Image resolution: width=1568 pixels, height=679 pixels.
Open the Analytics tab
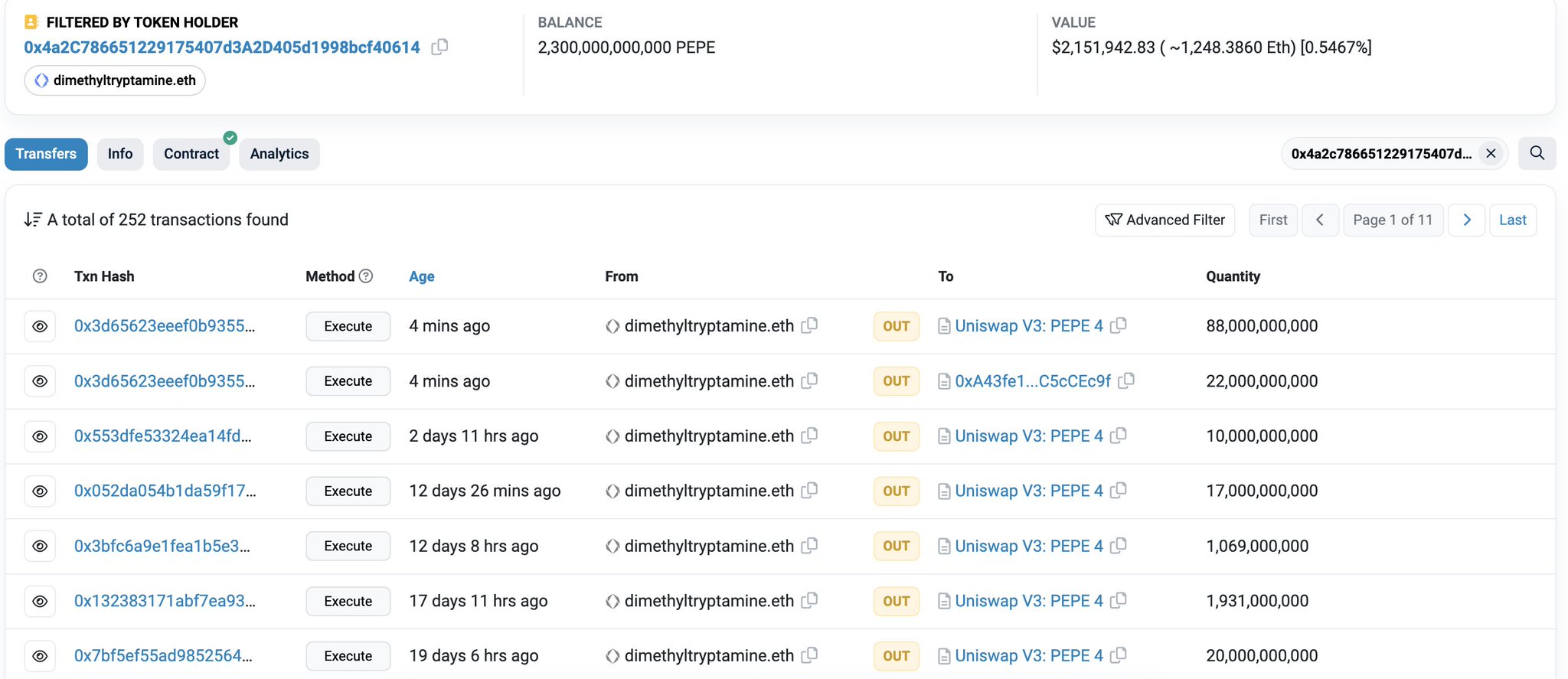[279, 154]
